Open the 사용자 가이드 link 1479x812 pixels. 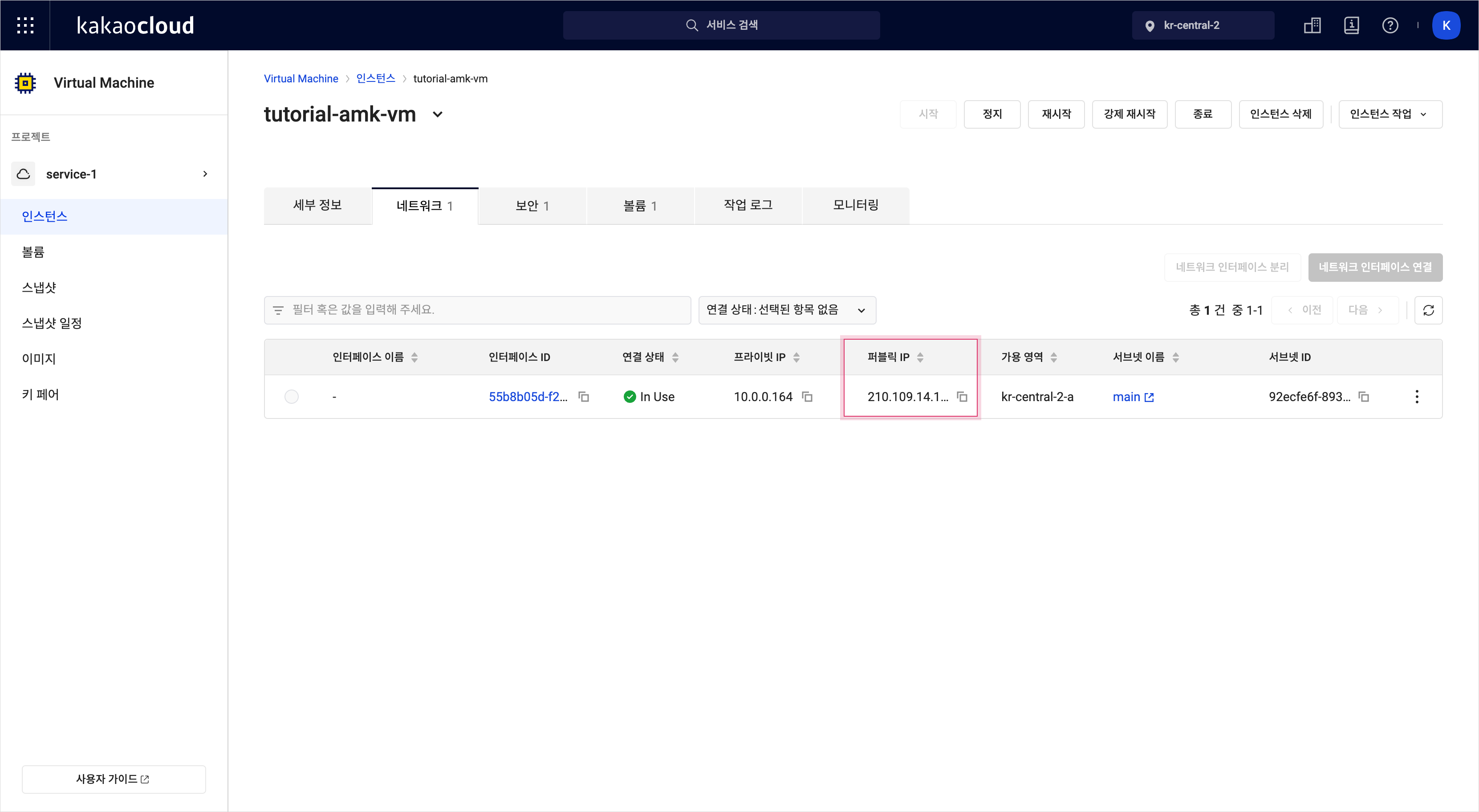coord(114,779)
